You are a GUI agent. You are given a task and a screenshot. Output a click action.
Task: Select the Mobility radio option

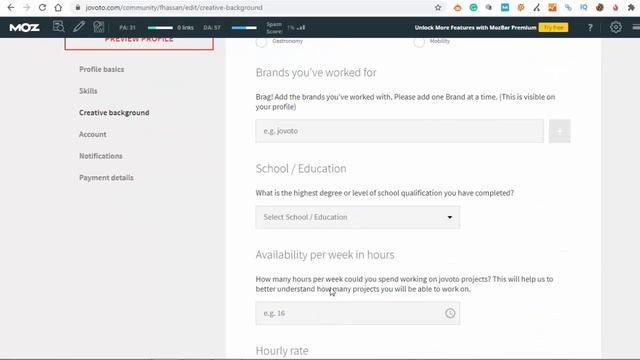[419, 42]
